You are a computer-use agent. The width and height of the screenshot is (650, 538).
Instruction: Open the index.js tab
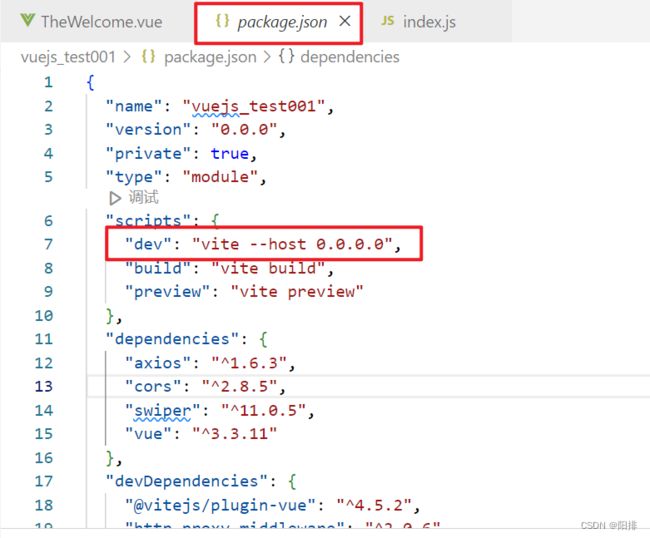[x=430, y=21]
